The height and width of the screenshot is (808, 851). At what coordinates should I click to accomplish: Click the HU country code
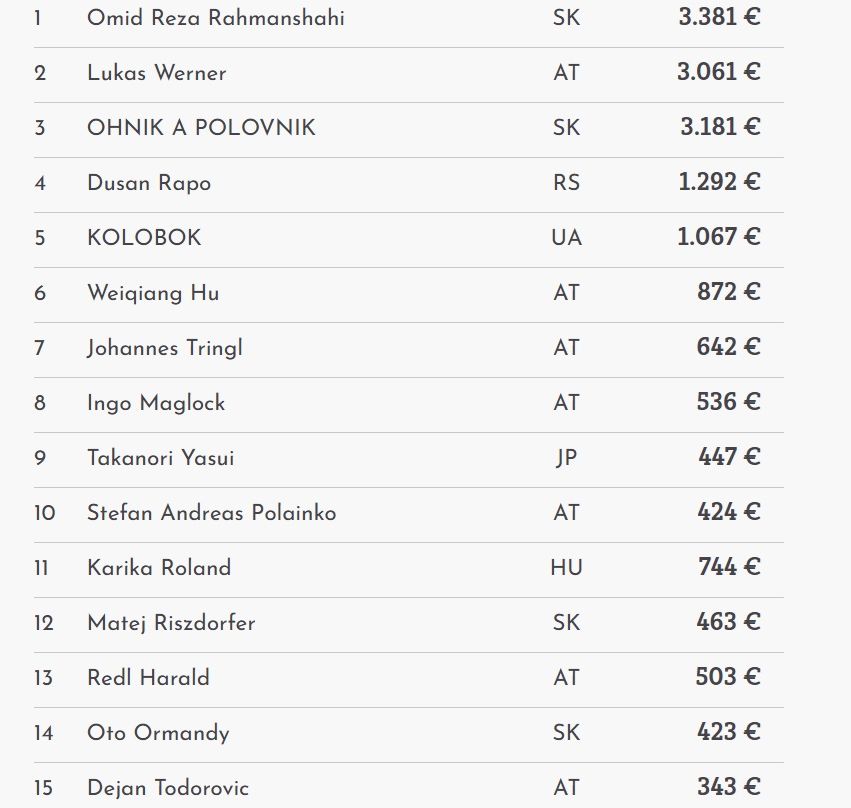(566, 568)
